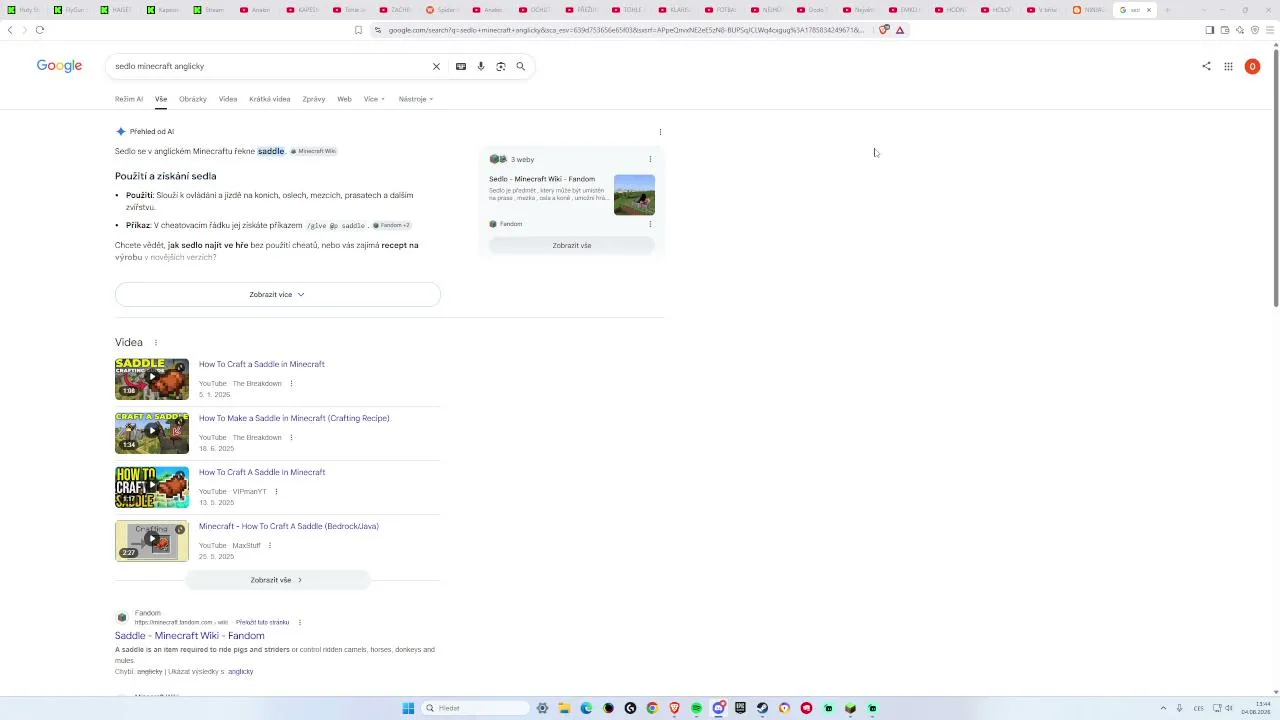1280x720 pixels.
Task: Open a new browser tab
Action: pos(1167,10)
